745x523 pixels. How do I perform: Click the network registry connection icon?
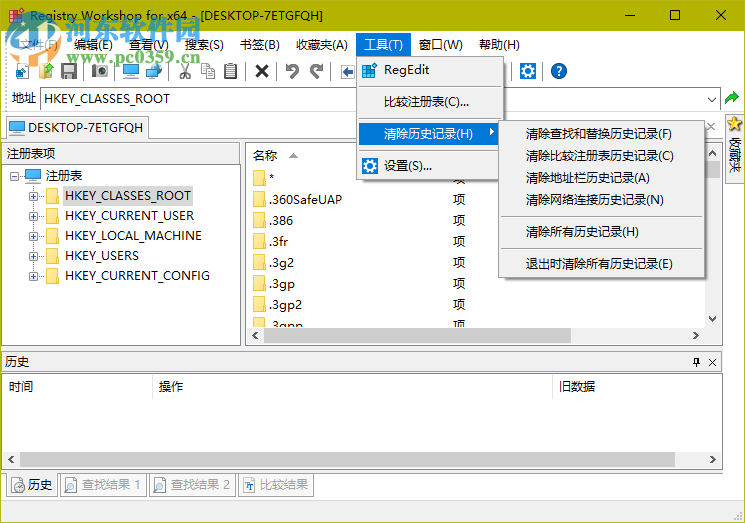154,71
